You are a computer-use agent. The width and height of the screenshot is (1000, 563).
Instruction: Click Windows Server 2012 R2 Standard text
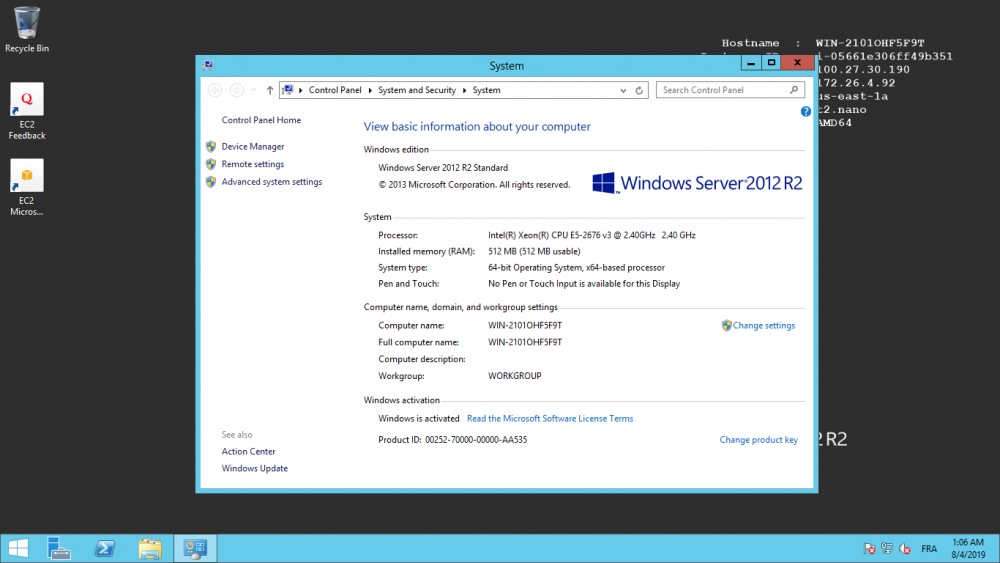coord(443,168)
